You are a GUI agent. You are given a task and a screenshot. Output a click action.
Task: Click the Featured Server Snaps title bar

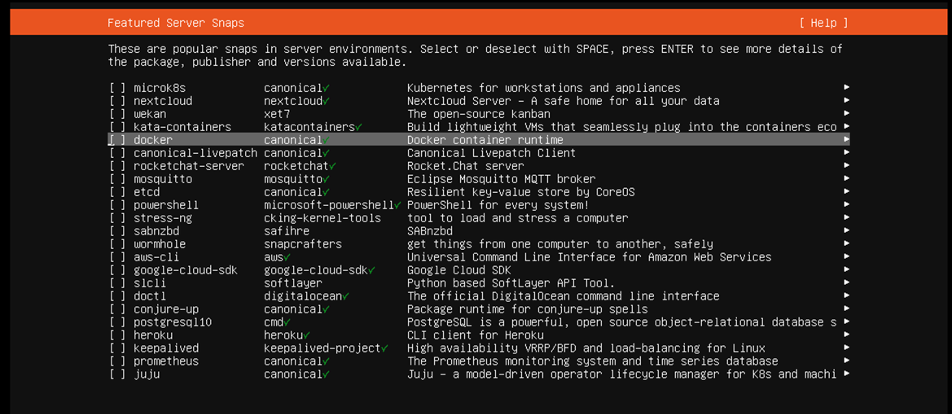coord(175,23)
